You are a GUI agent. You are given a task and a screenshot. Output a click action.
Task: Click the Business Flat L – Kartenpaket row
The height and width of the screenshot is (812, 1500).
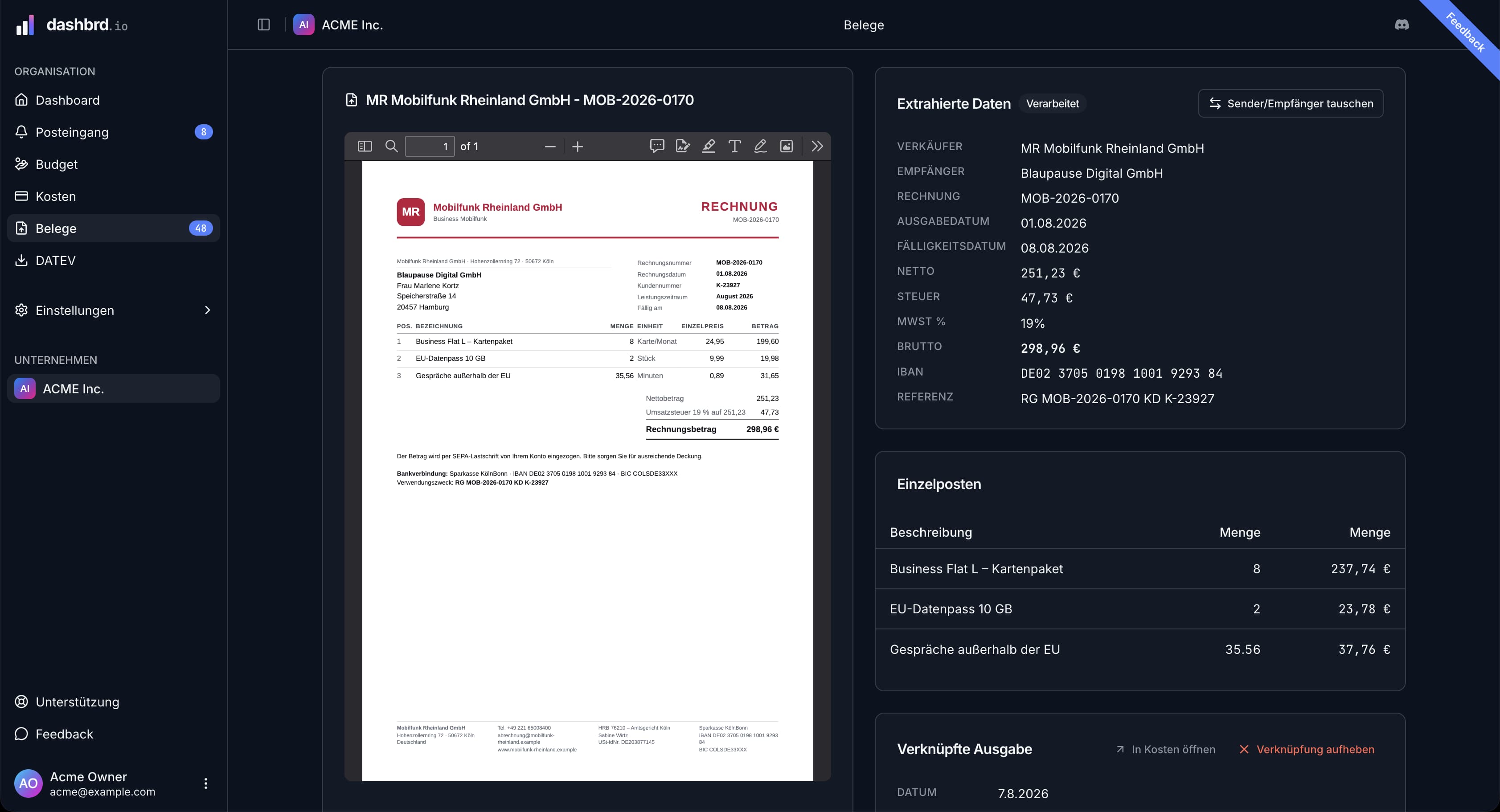[1139, 569]
